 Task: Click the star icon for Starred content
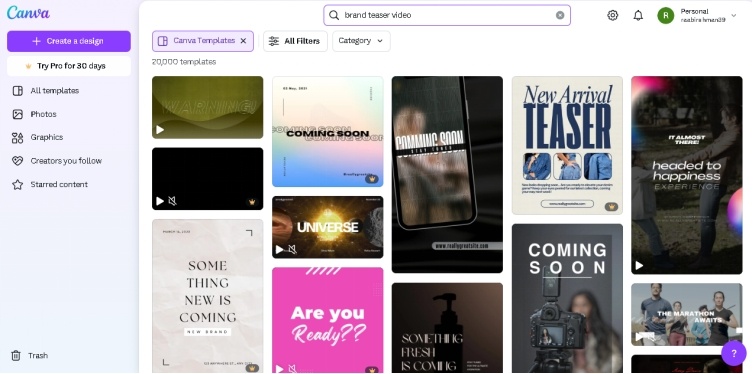pyautogui.click(x=18, y=184)
